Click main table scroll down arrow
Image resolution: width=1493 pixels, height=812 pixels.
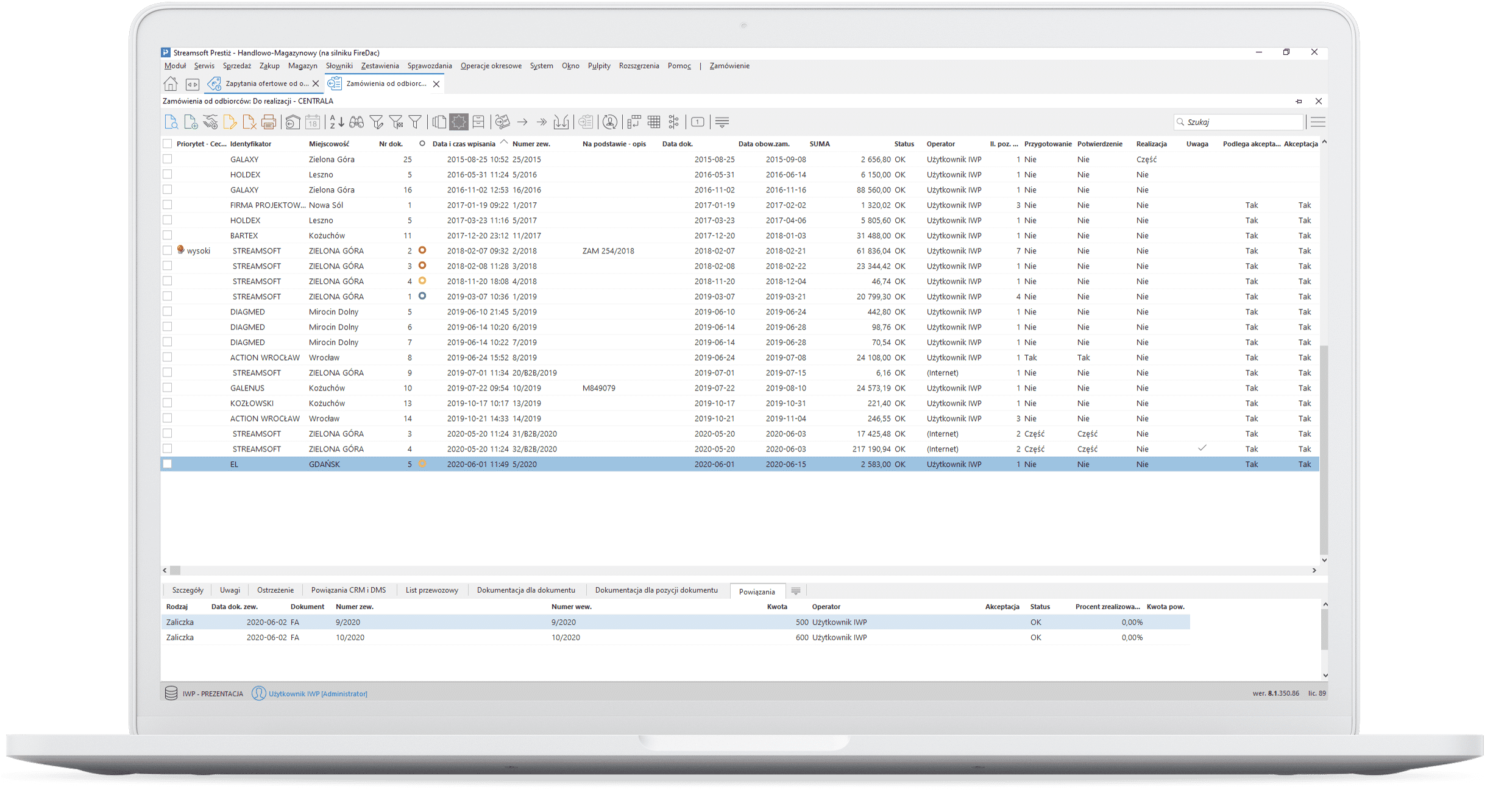1324,560
